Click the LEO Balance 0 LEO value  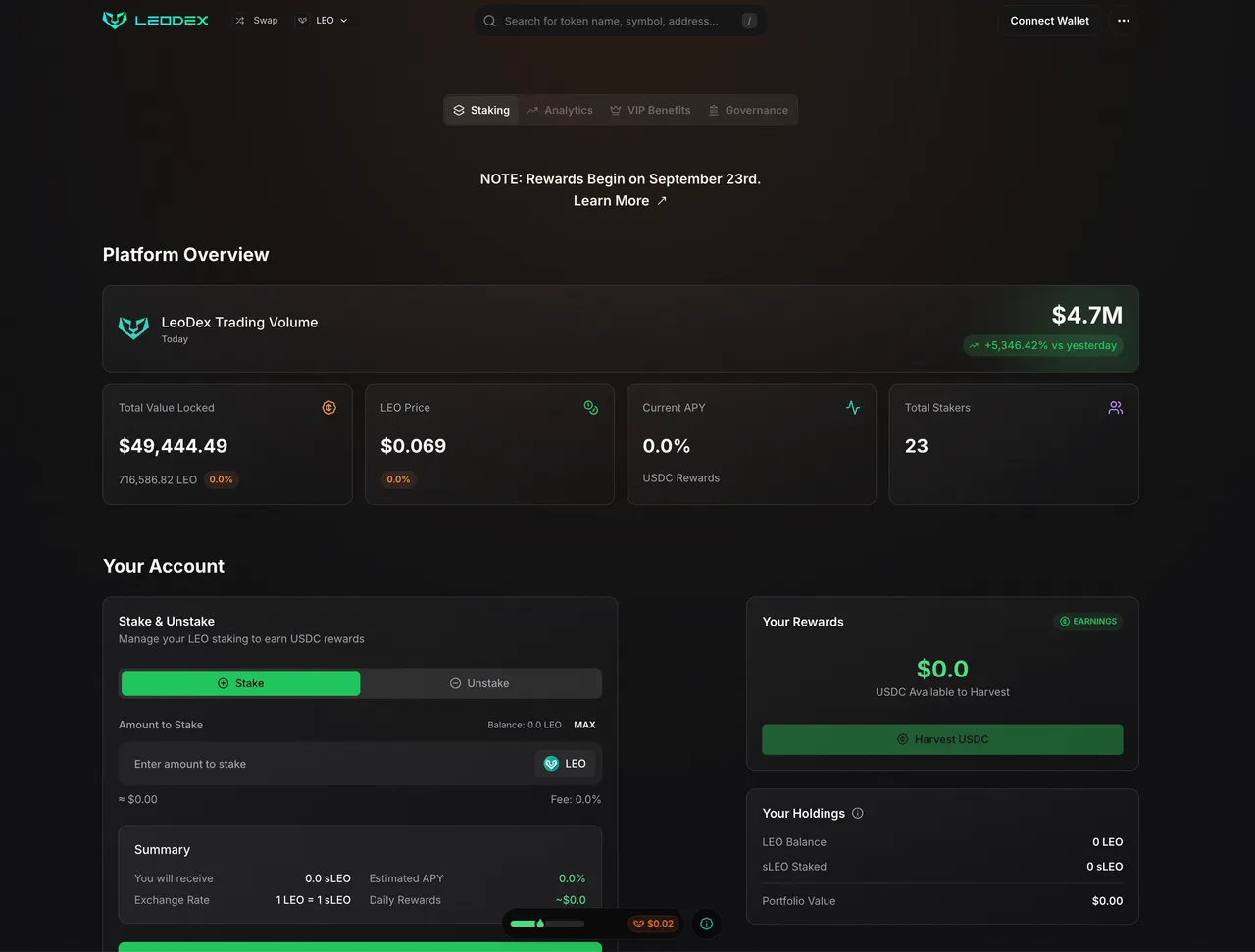click(x=1107, y=842)
